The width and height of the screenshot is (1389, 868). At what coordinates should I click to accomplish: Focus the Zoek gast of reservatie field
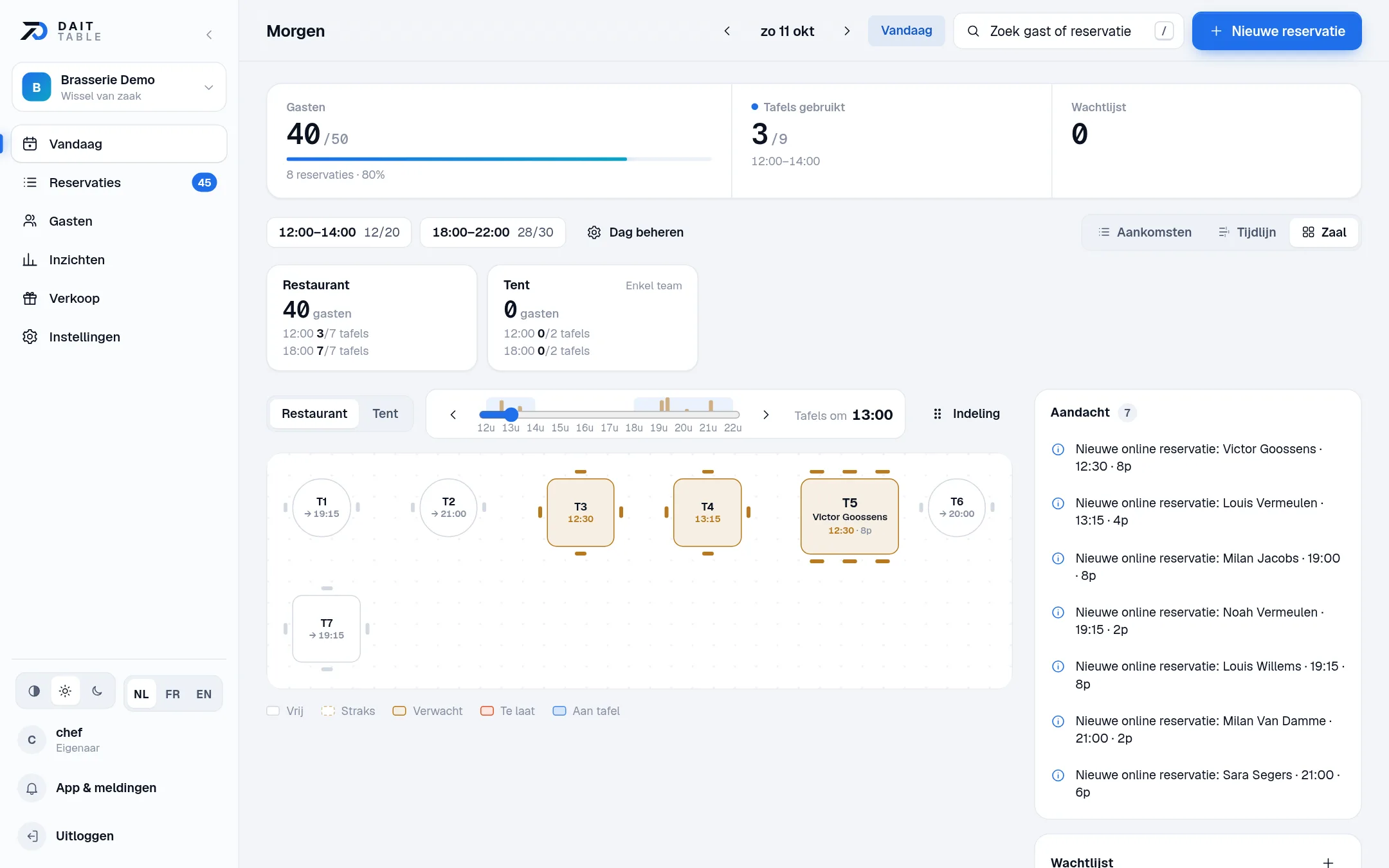point(1069,31)
